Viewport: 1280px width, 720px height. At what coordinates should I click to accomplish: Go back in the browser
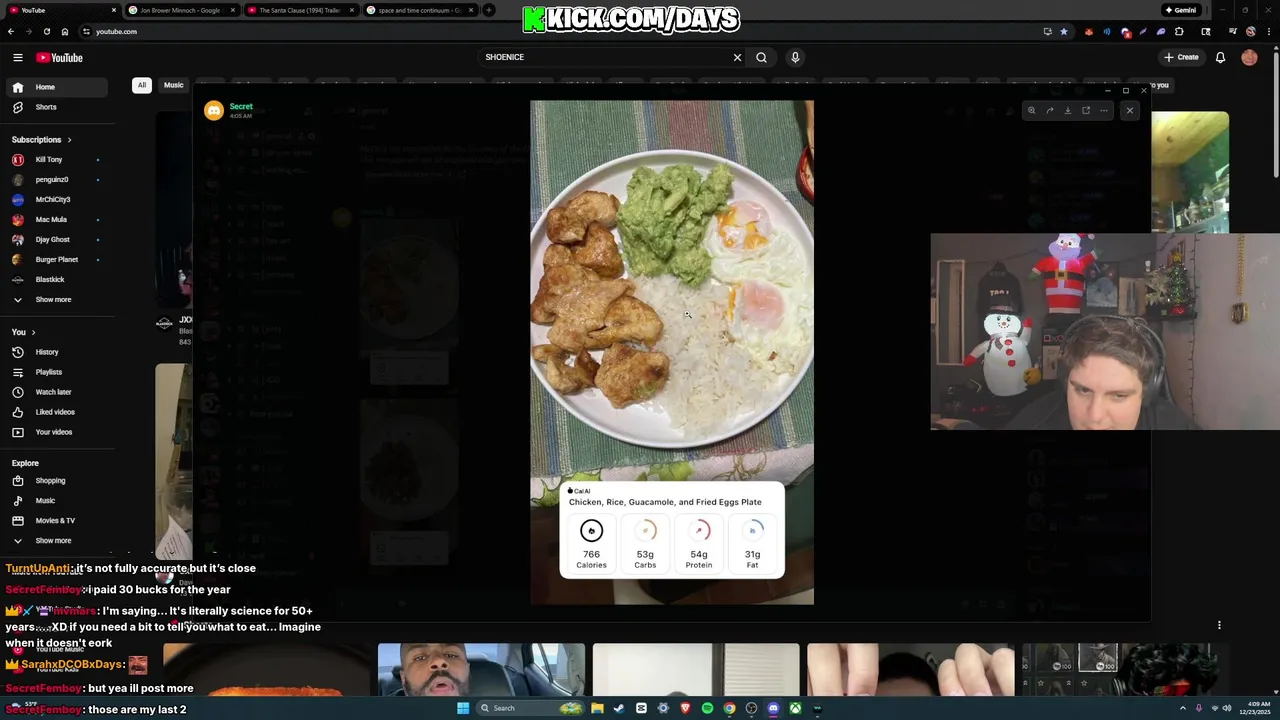coord(11,31)
